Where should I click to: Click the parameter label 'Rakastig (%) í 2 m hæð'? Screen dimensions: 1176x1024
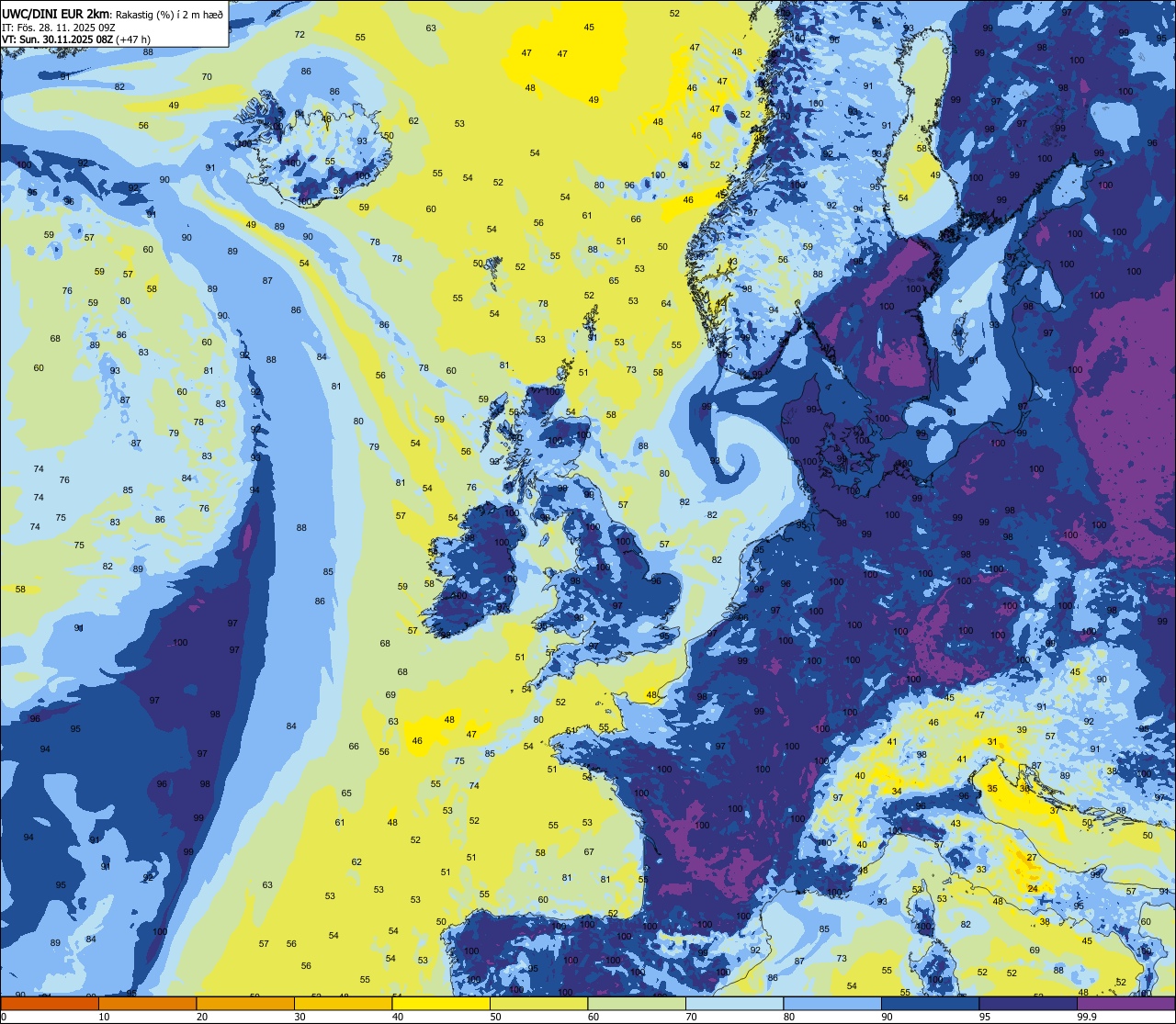tap(169, 14)
